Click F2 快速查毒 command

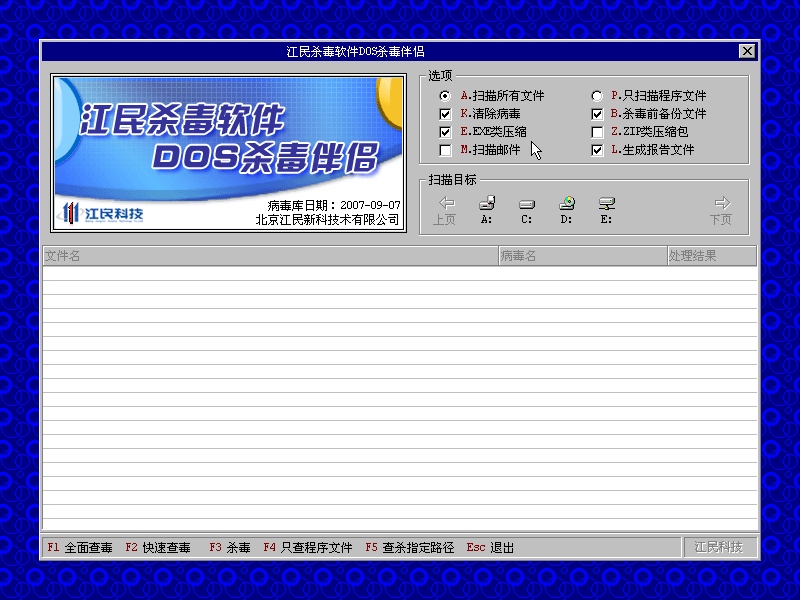pos(158,547)
